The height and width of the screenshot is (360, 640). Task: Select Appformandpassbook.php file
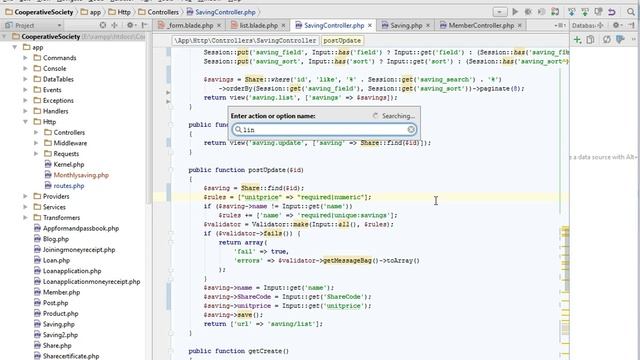(x=81, y=228)
